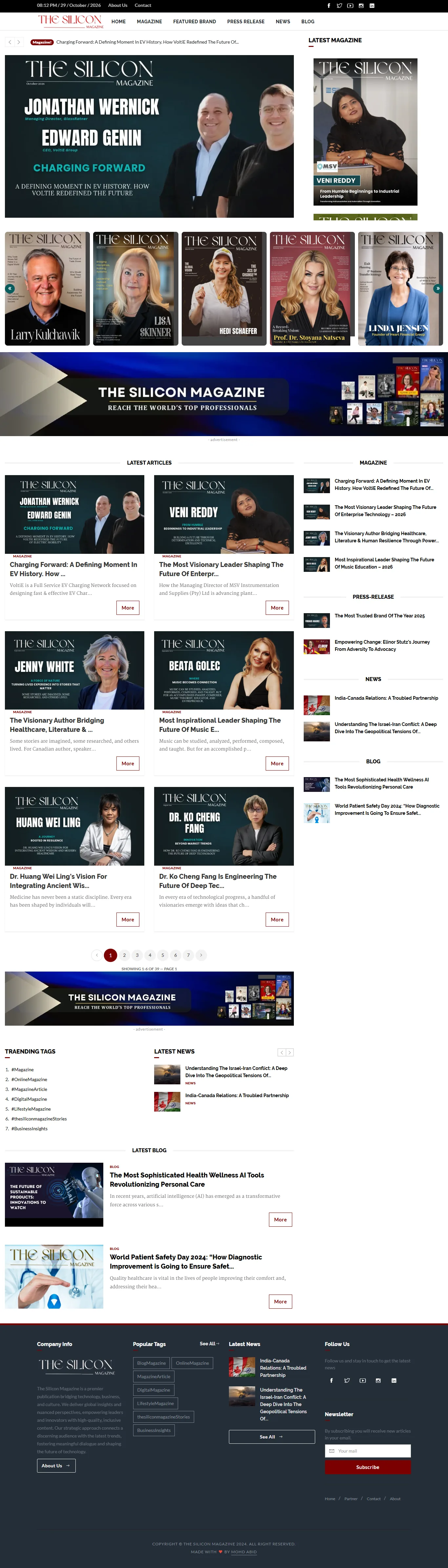448x1568 pixels.
Task: Click footer Partner link
Action: tap(351, 1498)
